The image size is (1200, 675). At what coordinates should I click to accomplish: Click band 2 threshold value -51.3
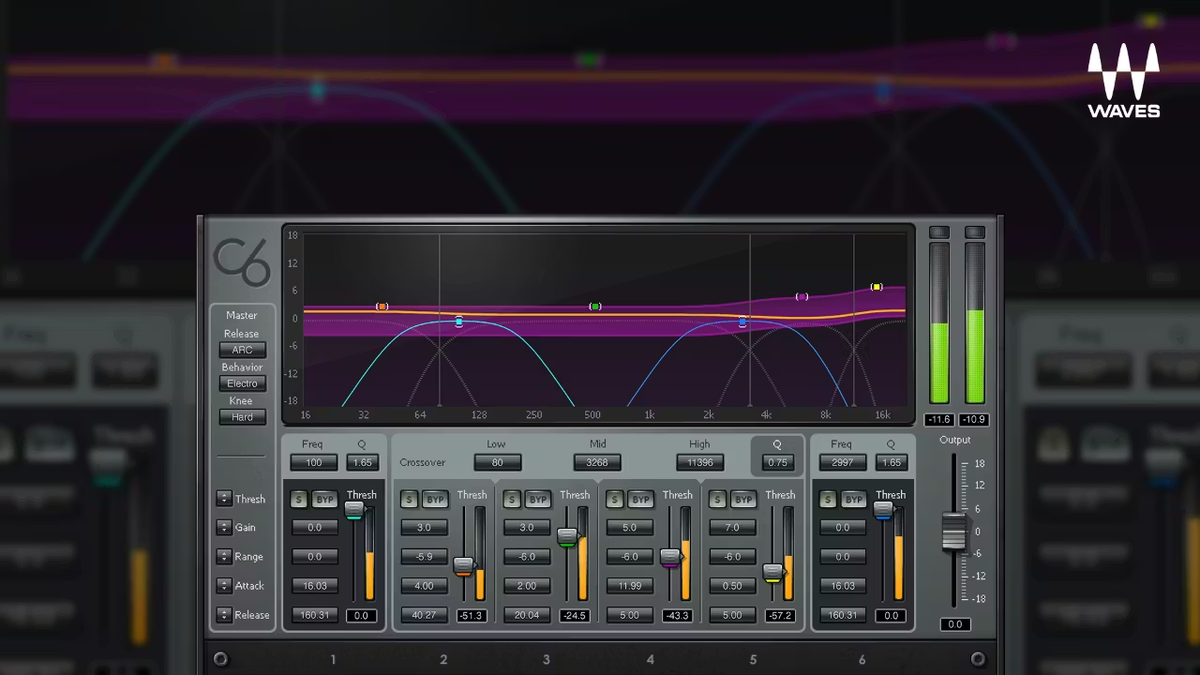coord(471,616)
